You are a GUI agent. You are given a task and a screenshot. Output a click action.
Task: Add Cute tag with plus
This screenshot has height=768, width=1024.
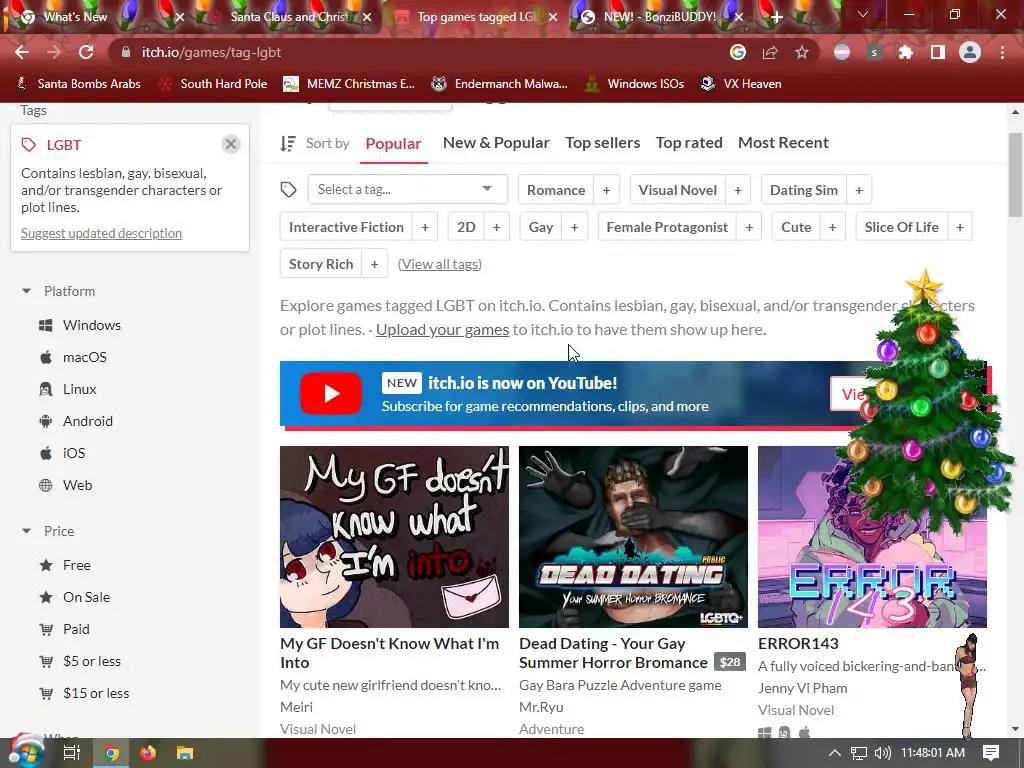[833, 227]
